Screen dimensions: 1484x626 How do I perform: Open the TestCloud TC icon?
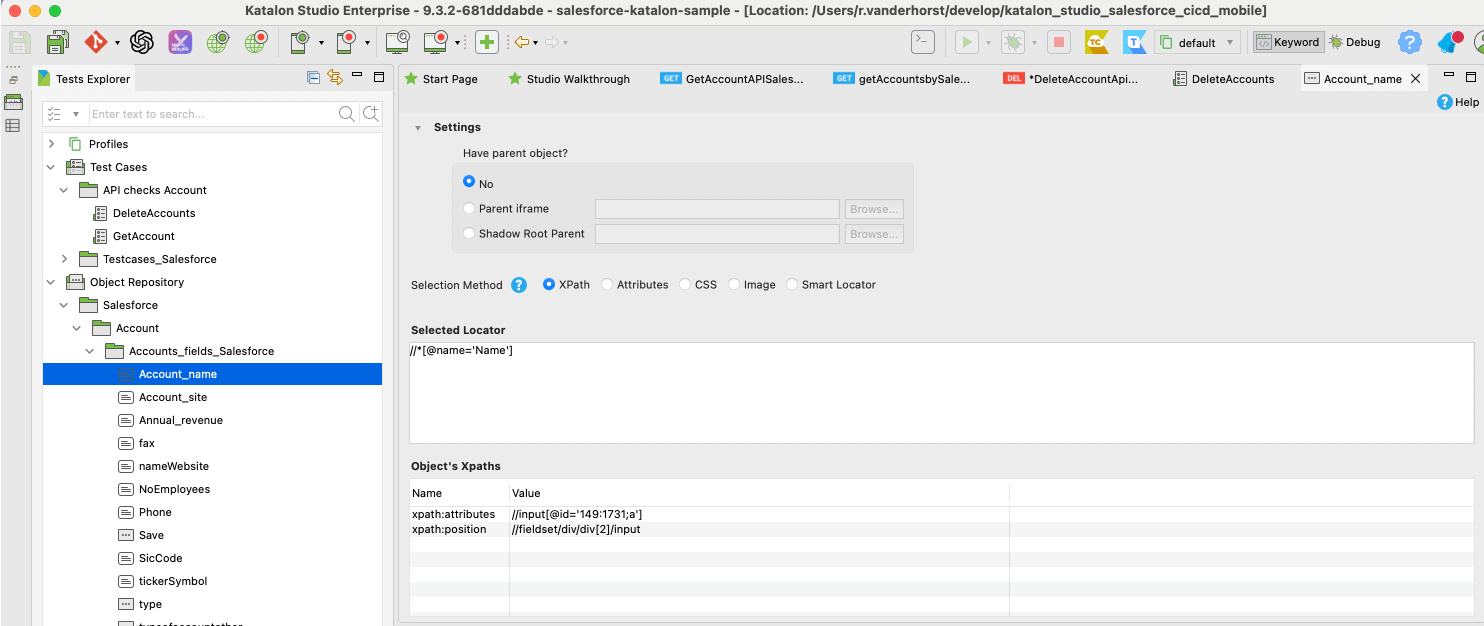point(1096,42)
